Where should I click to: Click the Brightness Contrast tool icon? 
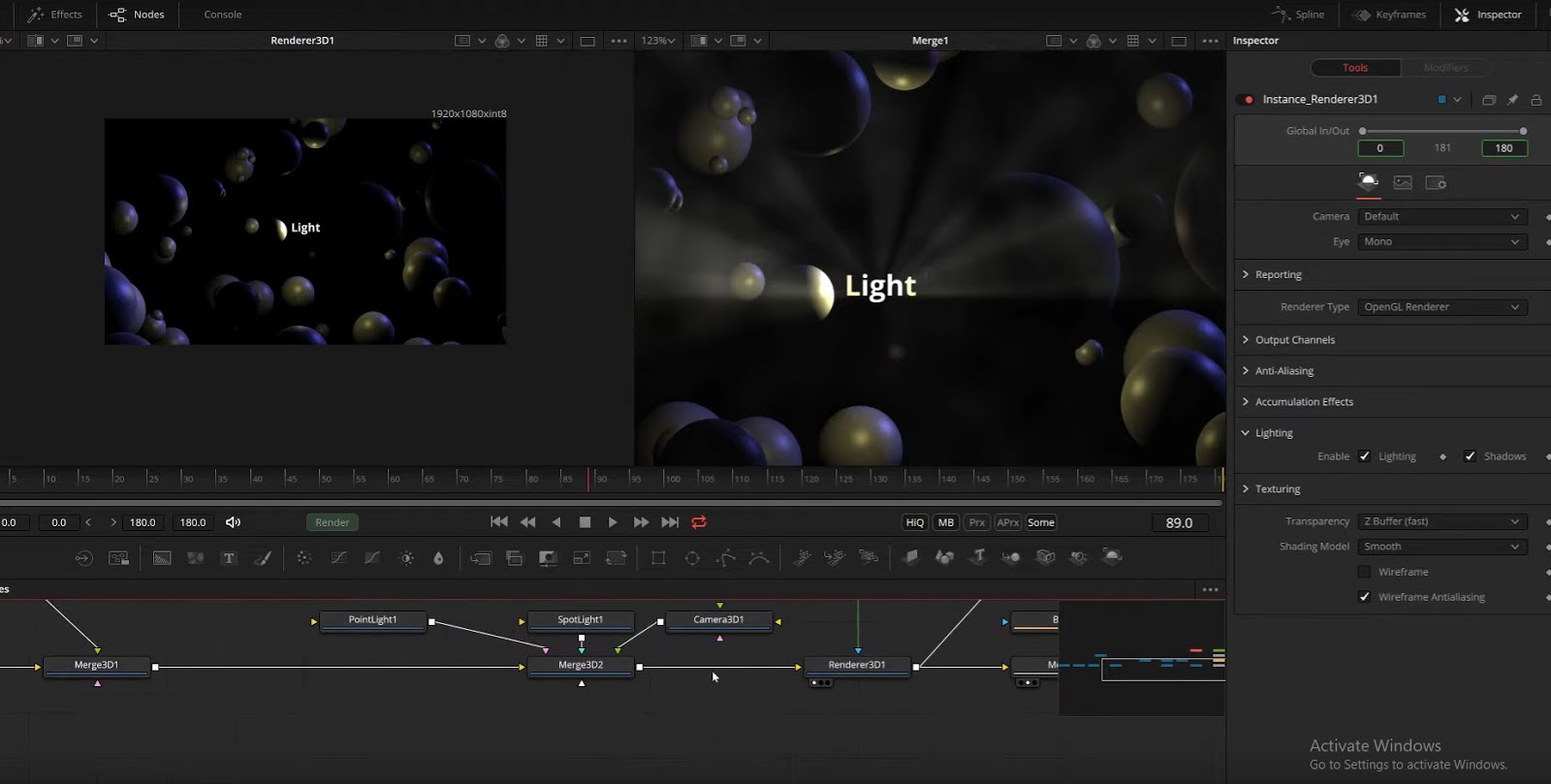click(406, 558)
